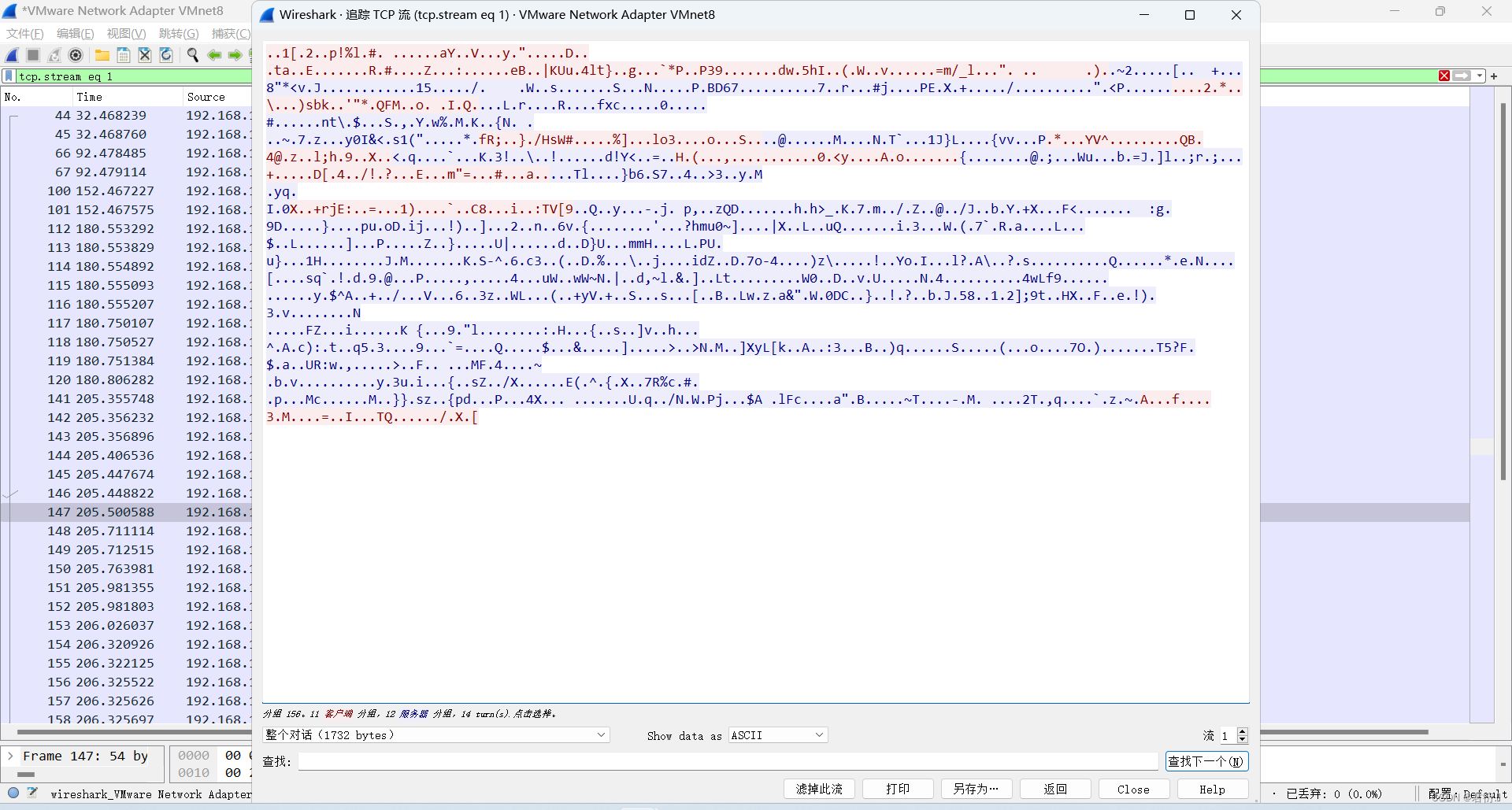Click the expert information indicator dot
This screenshot has height=810, width=1512.
pyautogui.click(x=13, y=793)
